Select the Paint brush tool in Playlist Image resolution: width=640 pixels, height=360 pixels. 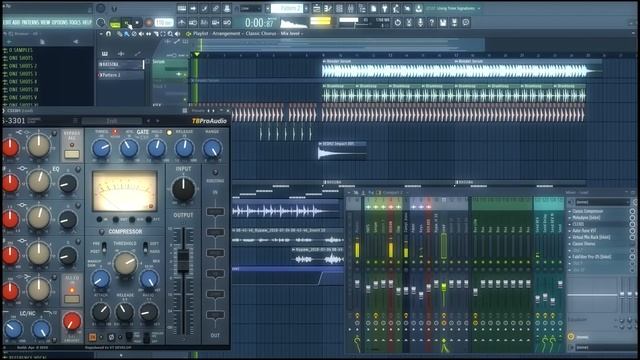pyautogui.click(x=127, y=34)
